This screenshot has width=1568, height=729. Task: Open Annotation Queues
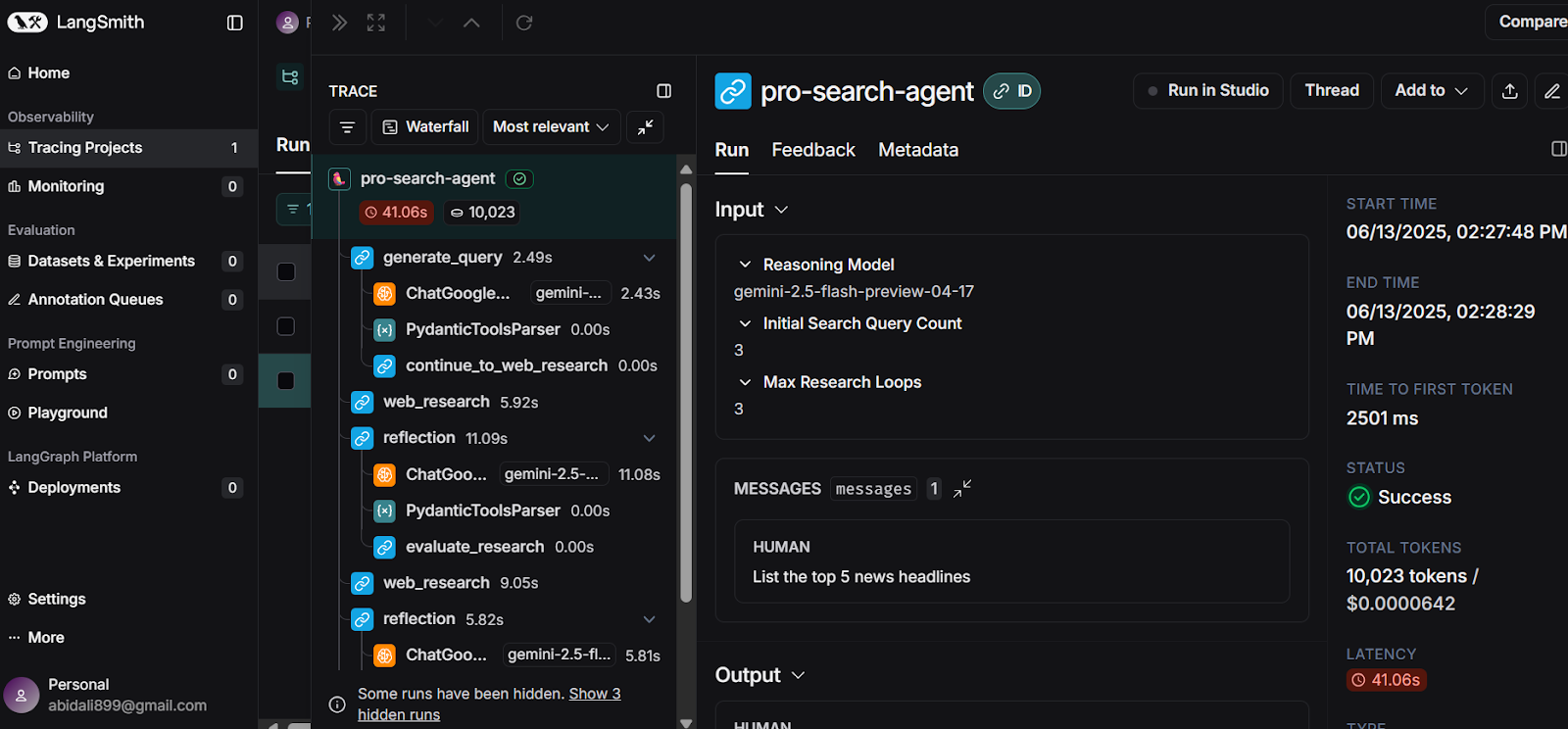(128, 300)
